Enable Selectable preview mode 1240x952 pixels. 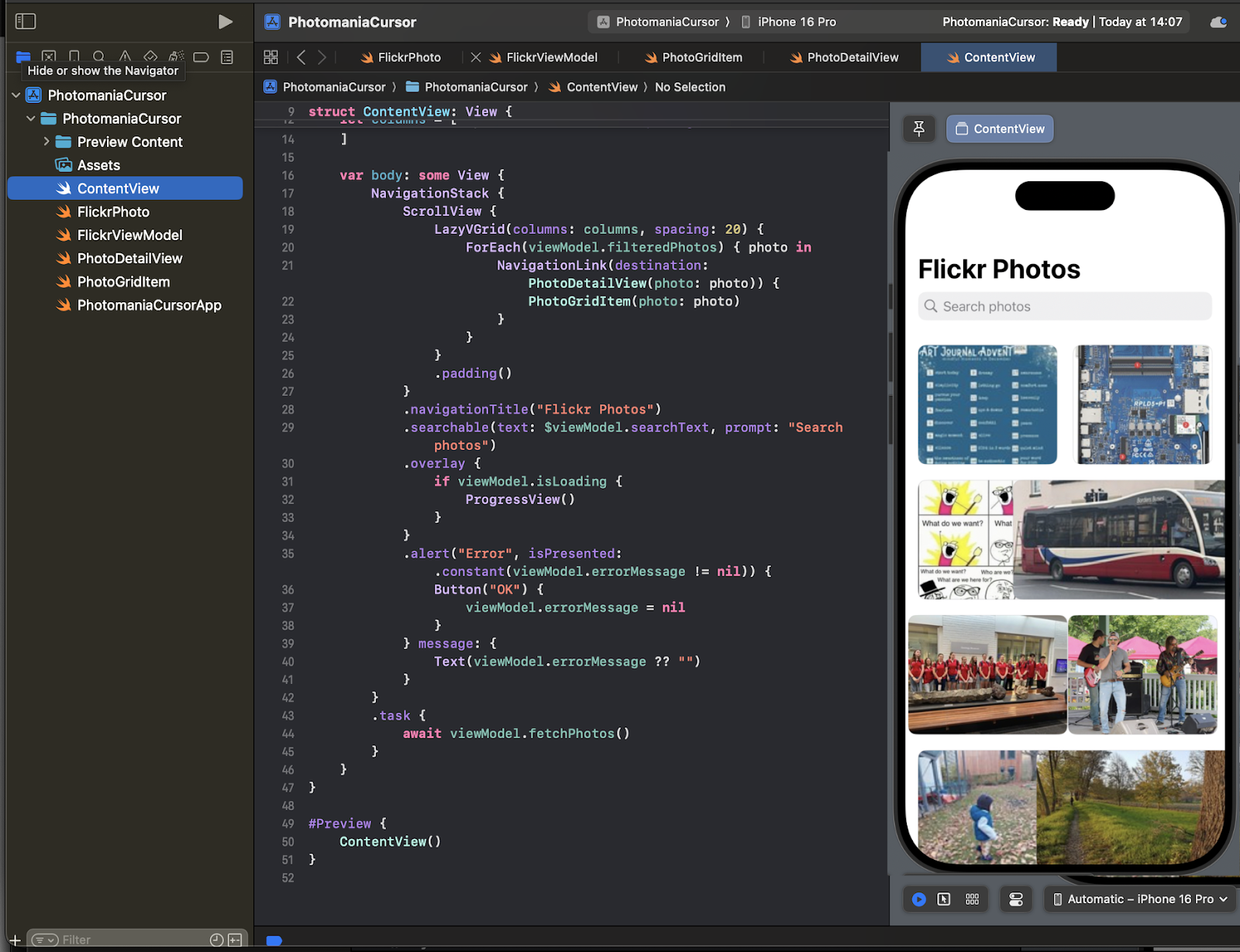[x=944, y=899]
